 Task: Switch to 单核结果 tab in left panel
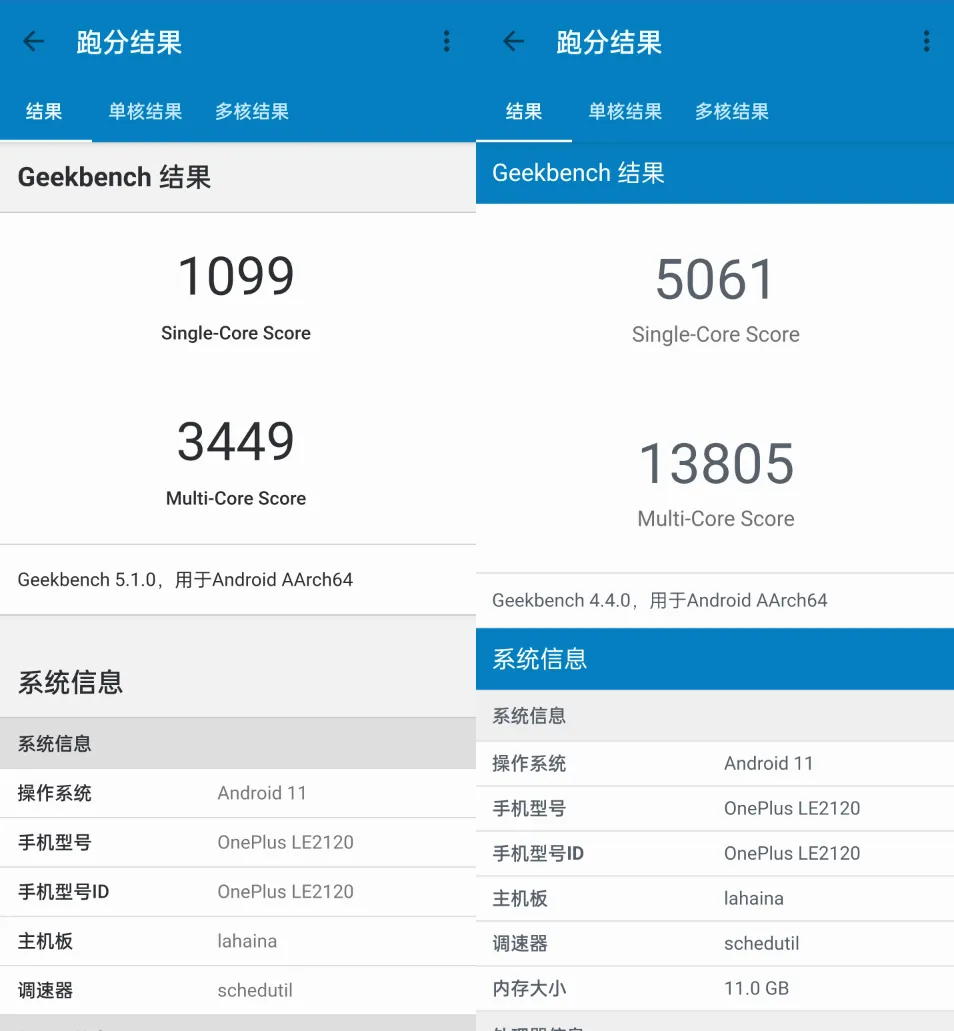tap(145, 111)
